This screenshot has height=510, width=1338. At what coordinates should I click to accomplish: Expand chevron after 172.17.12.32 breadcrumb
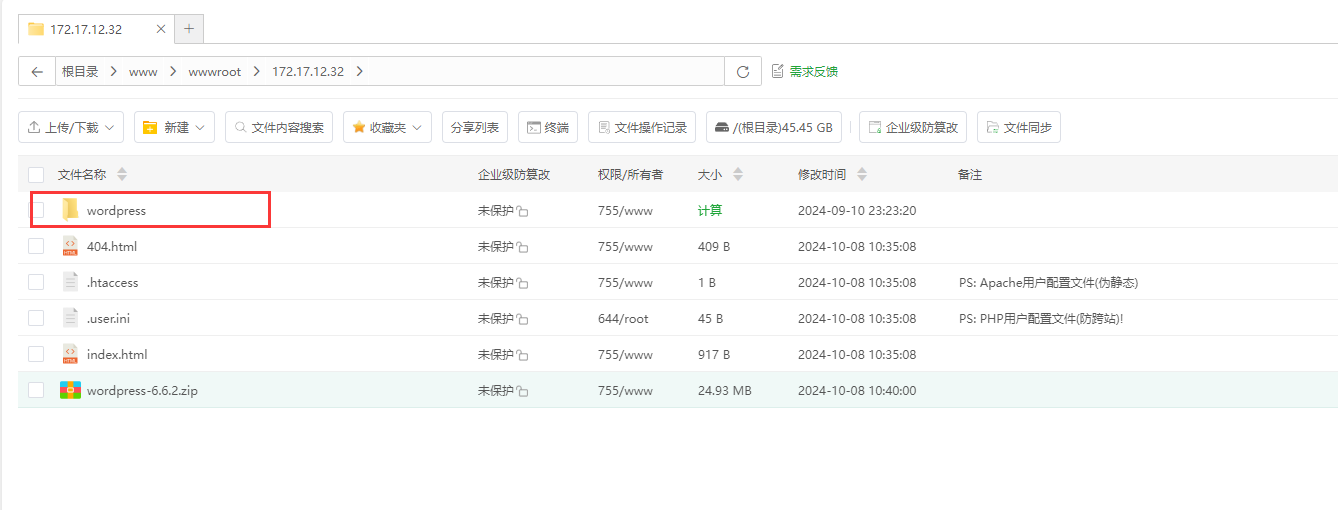(359, 71)
